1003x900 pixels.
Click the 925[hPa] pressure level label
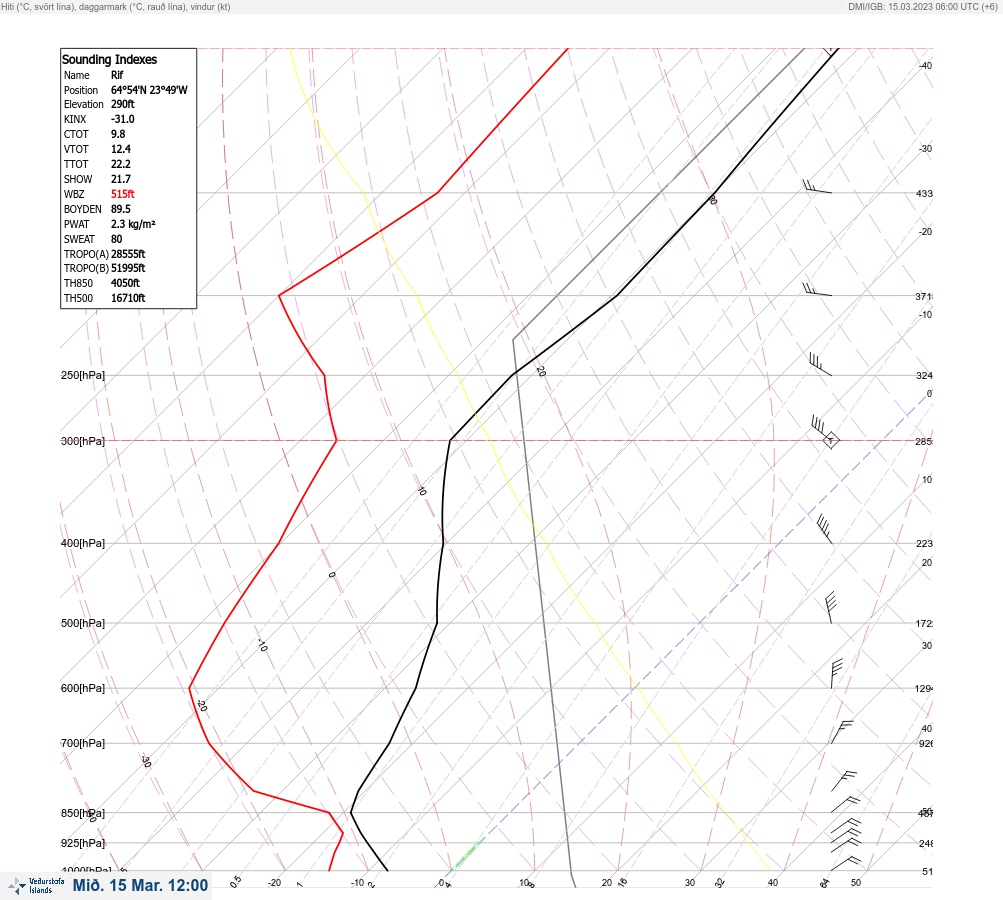[83, 843]
